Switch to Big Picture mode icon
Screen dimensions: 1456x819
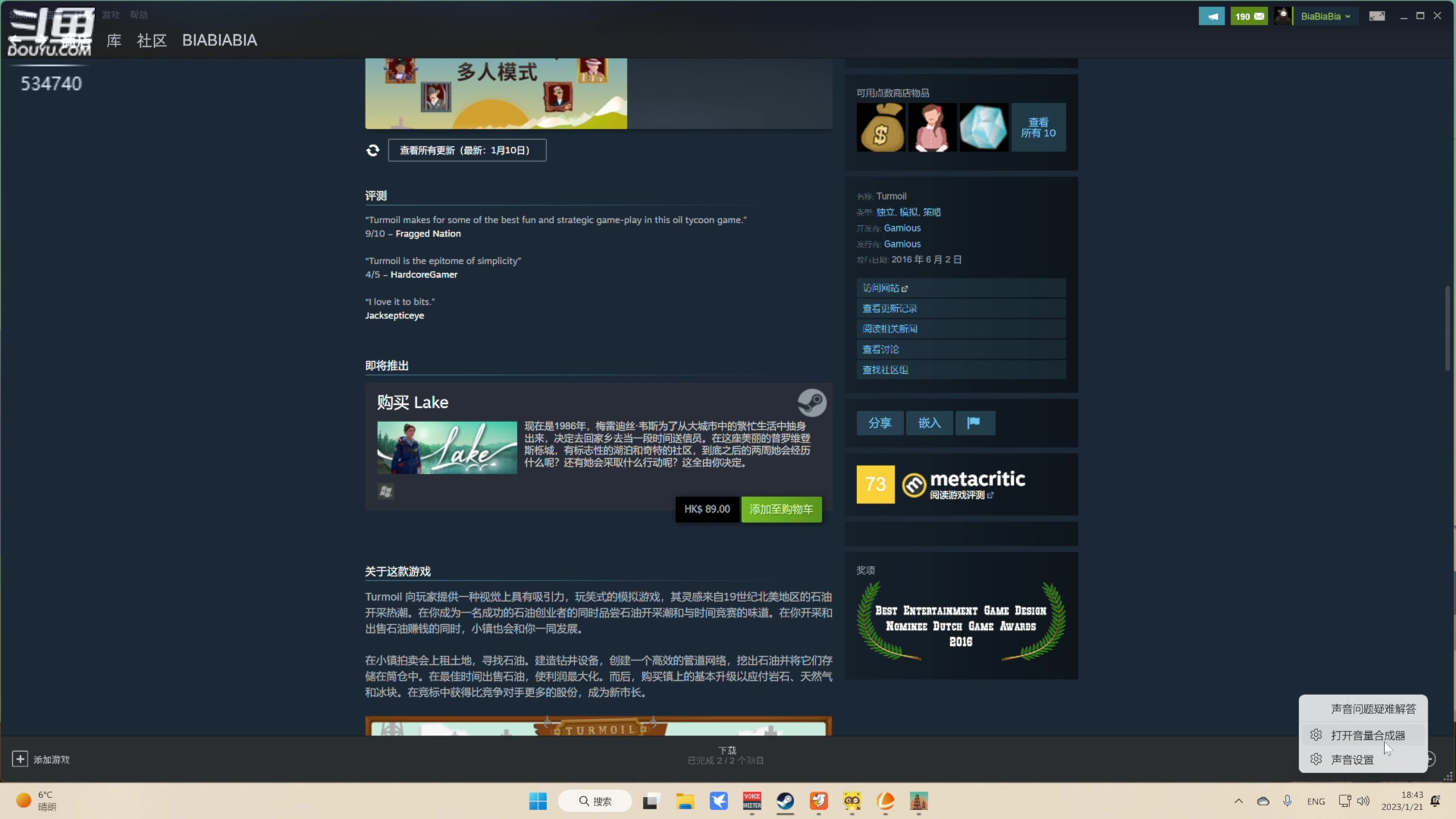1377,16
